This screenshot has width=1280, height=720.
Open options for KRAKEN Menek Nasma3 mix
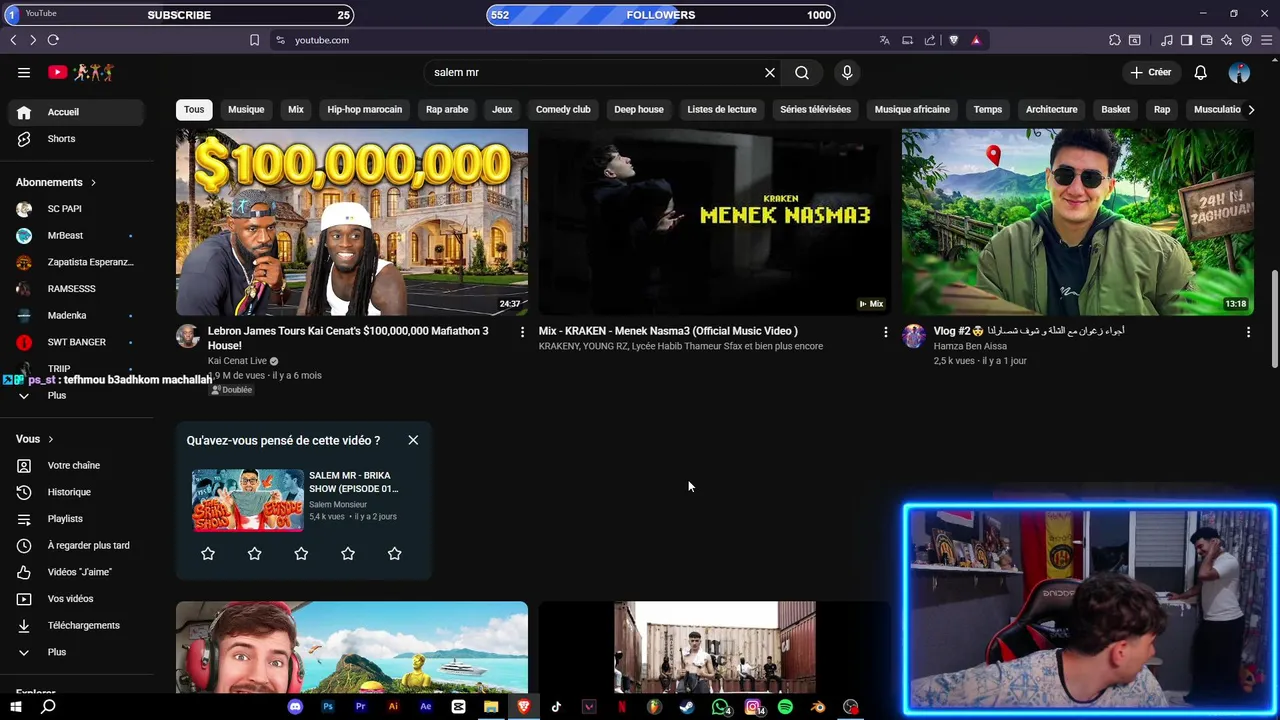[885, 332]
